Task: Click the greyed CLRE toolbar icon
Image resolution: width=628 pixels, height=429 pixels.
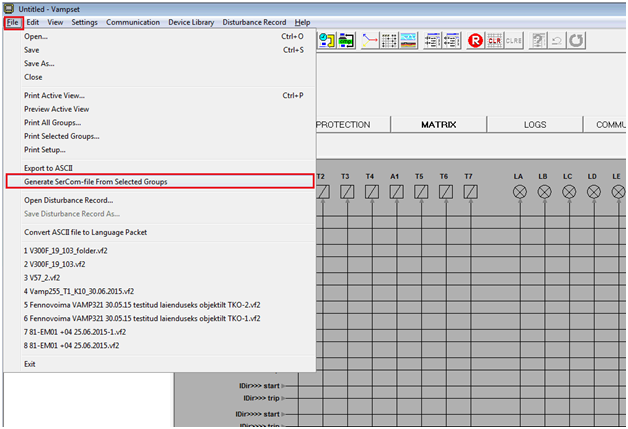Action: coord(514,40)
